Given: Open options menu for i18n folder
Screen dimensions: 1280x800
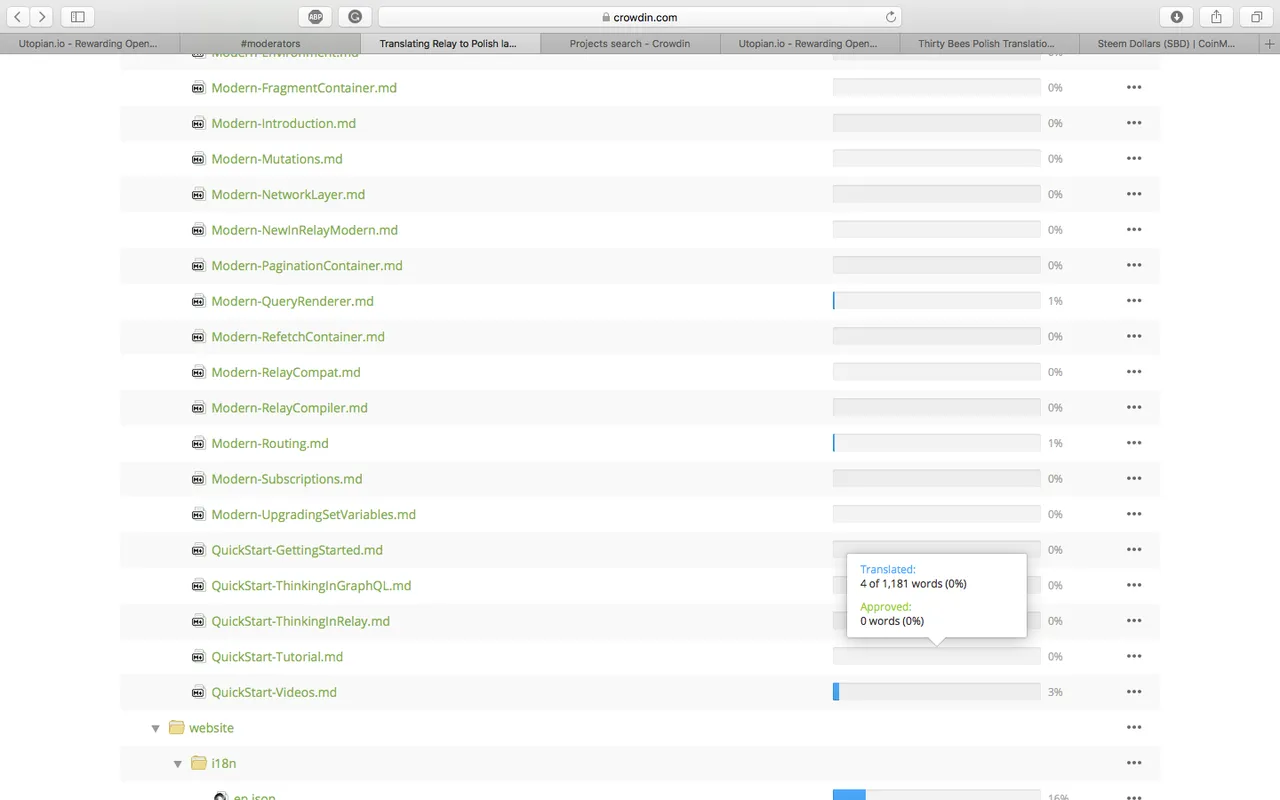Looking at the screenshot, I should pos(1134,763).
